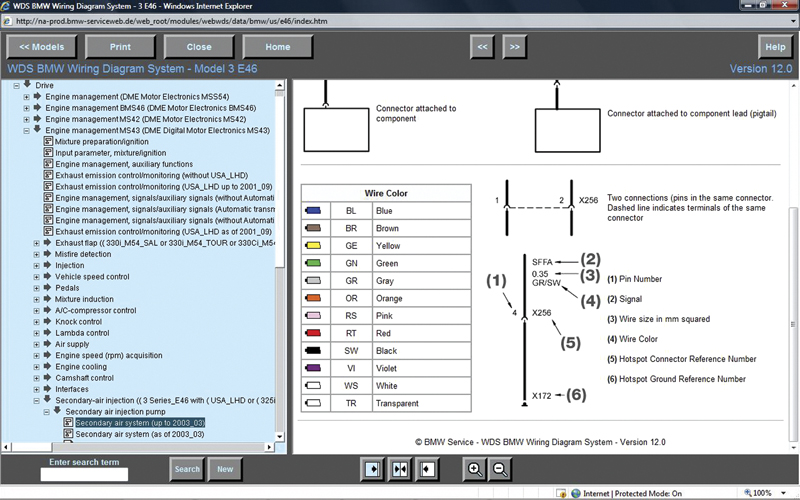Expand the Vehicle speed control node
The width and height of the screenshot is (800, 500).
coord(37,277)
